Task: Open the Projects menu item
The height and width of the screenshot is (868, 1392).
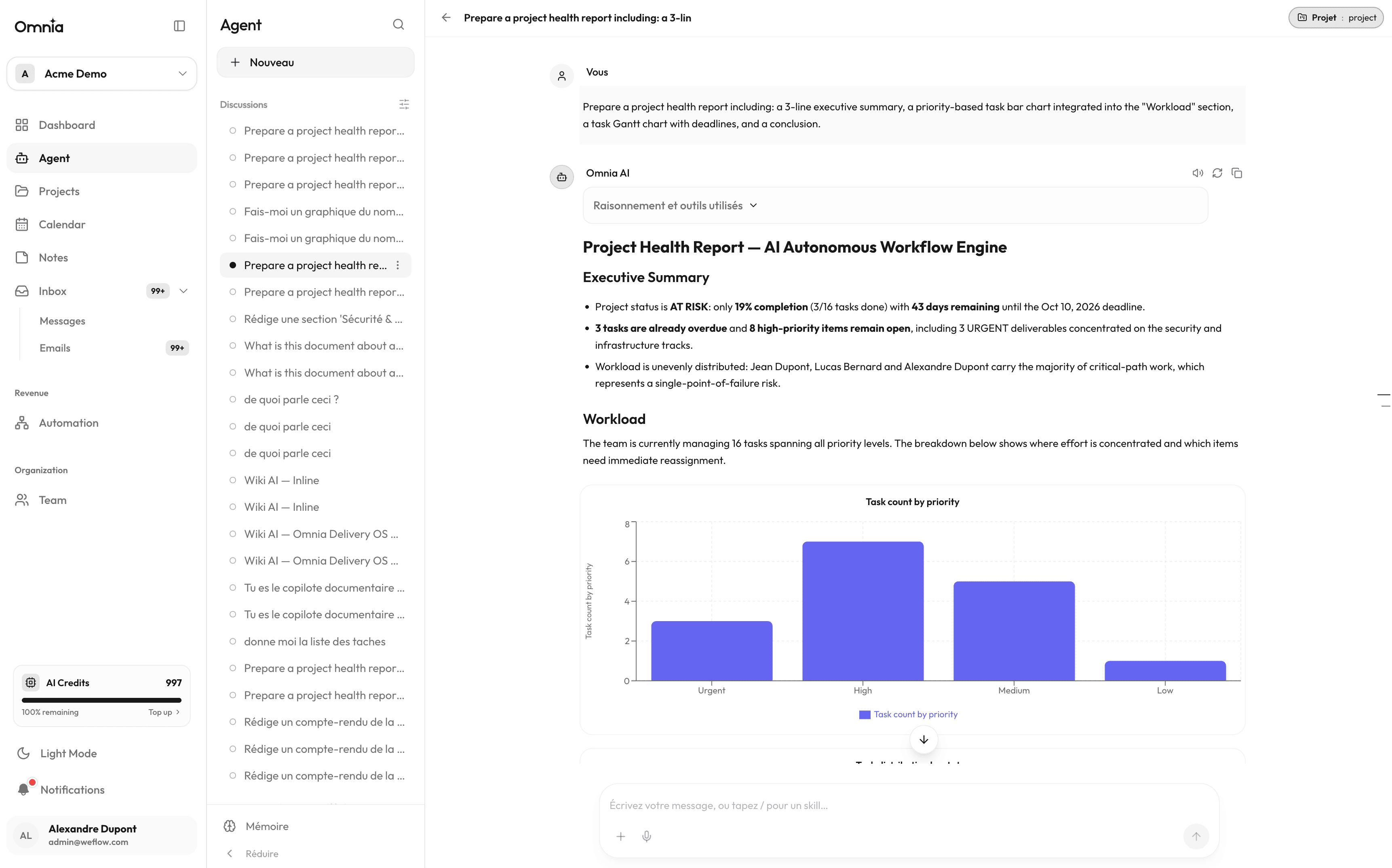Action: tap(101, 191)
